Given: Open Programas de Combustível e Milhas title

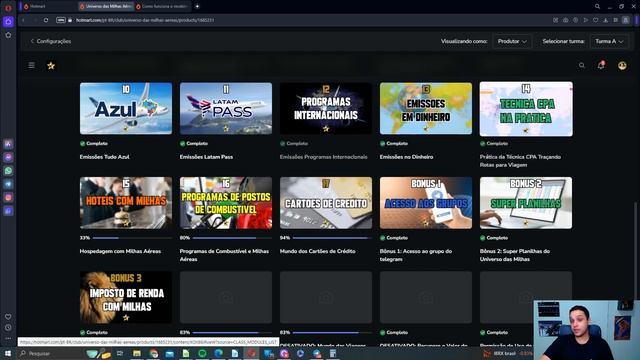Looking at the screenshot, I should pos(224,255).
